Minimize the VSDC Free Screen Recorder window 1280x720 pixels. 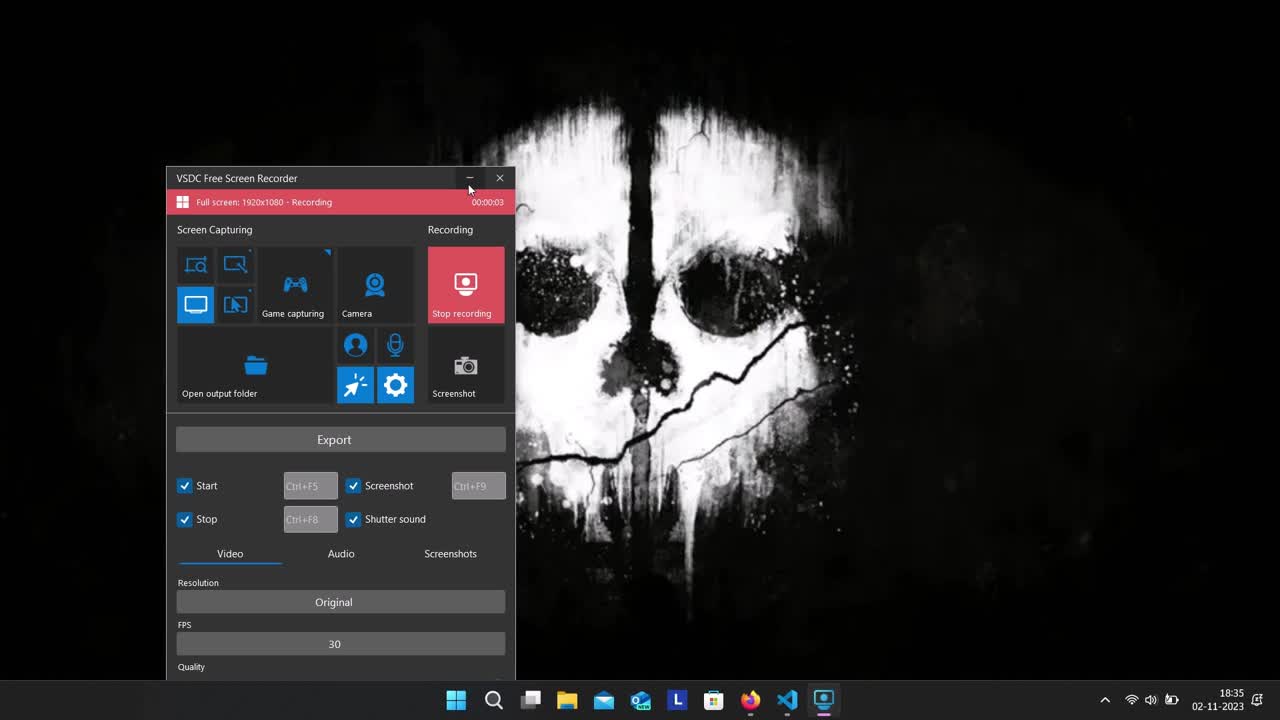tap(470, 178)
